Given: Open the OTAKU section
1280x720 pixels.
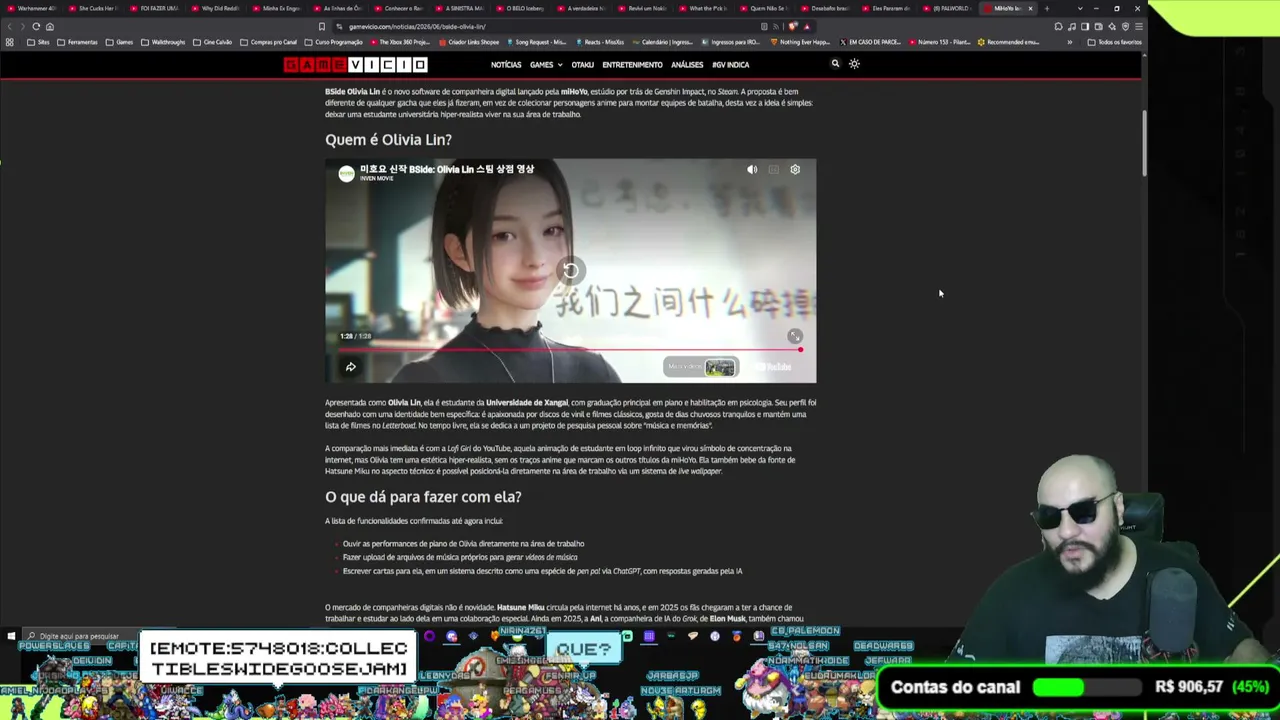Looking at the screenshot, I should 582,65.
